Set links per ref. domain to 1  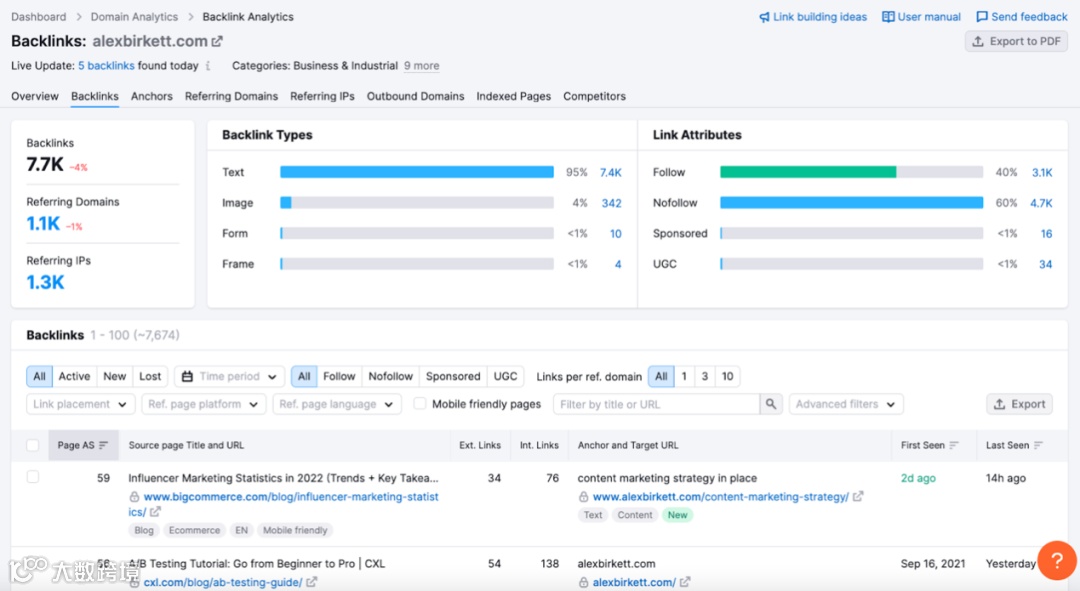point(684,377)
